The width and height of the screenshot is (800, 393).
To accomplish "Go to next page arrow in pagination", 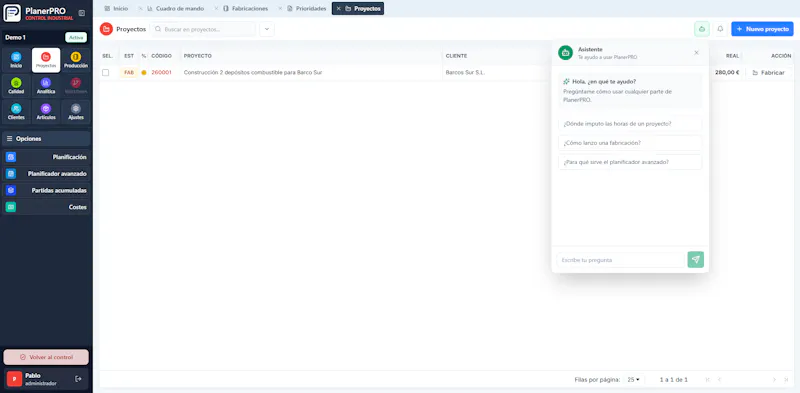I will pos(774,380).
